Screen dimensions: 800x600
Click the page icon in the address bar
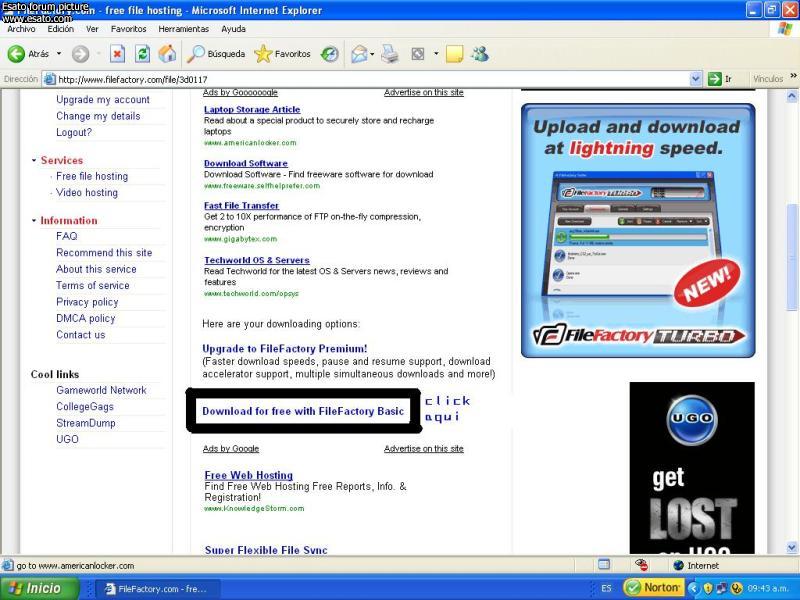click(49, 79)
